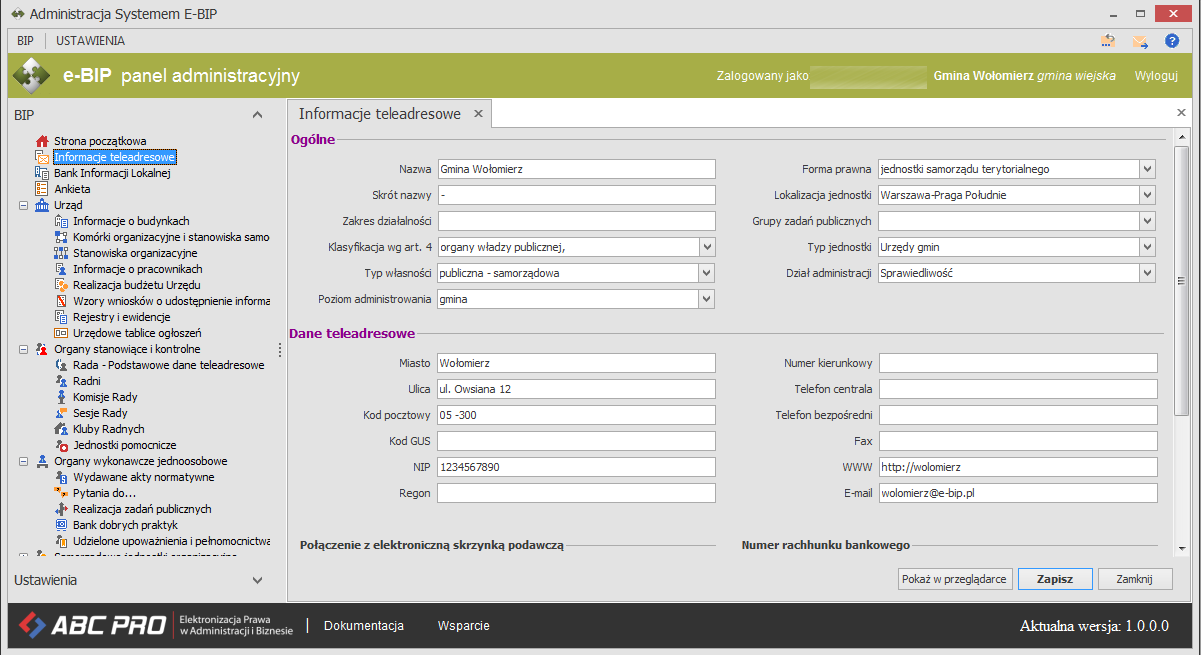This screenshot has height=655, width=1201.
Task: Click into the Ulica input field
Action: (x=576, y=389)
